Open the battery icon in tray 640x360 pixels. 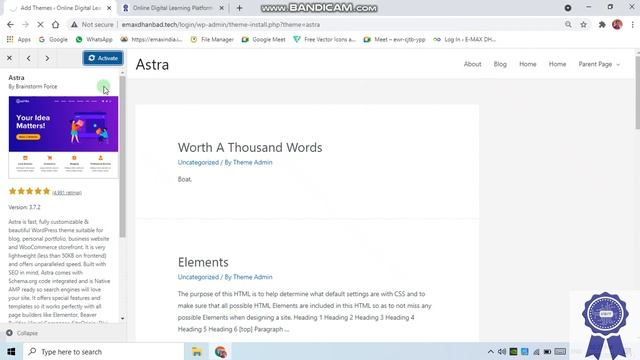tap(547, 351)
